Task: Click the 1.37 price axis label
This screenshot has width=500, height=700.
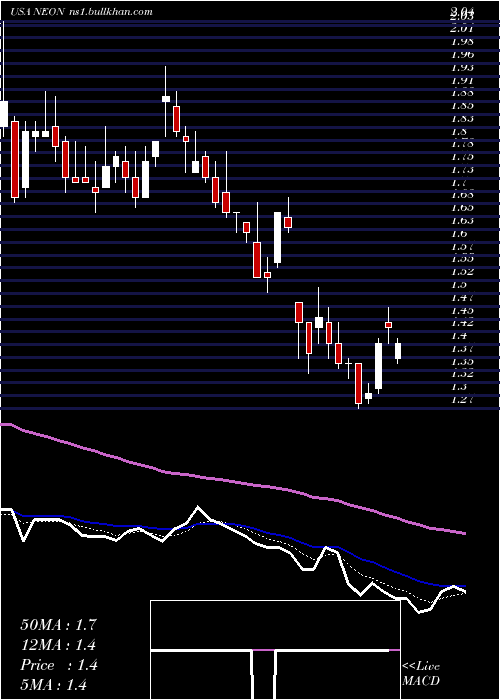Action: (x=462, y=348)
